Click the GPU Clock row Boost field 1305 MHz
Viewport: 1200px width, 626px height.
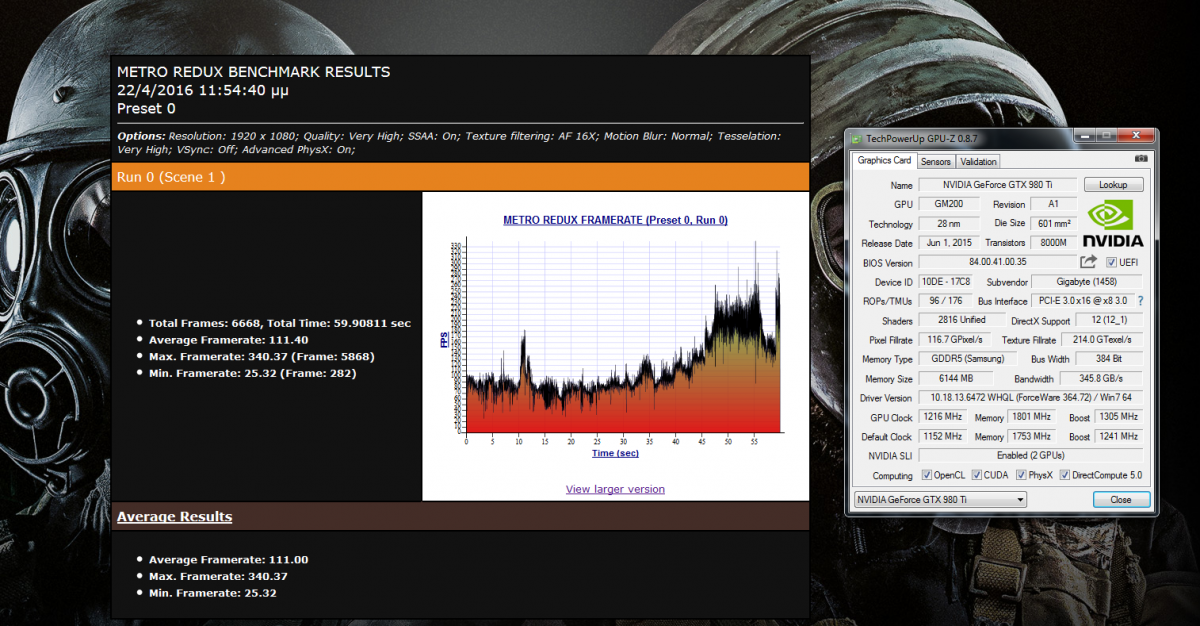(x=1118, y=417)
